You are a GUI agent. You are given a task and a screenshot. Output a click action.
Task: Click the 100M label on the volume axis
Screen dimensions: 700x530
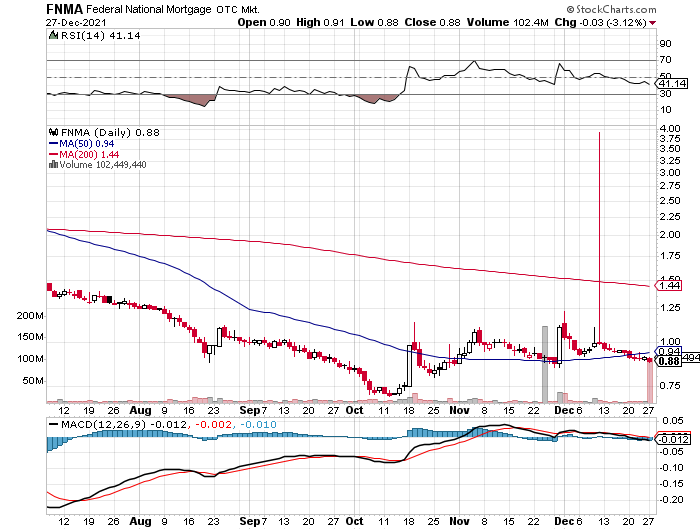(x=30, y=359)
